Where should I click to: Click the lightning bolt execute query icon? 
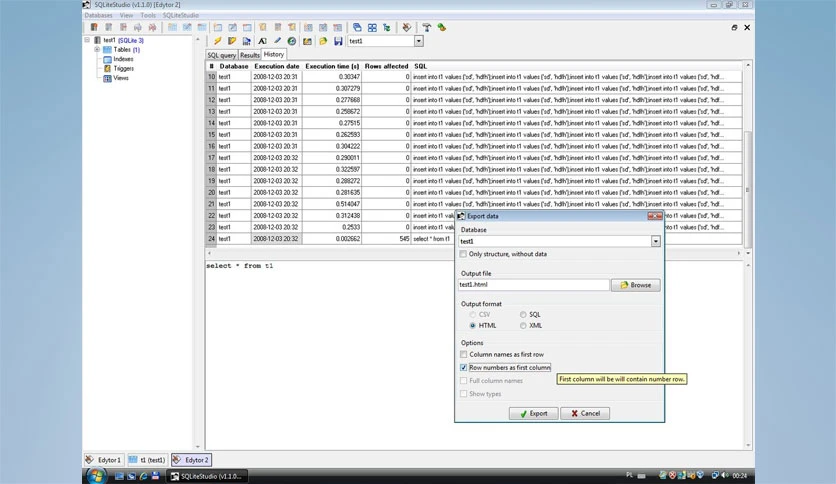[218, 41]
